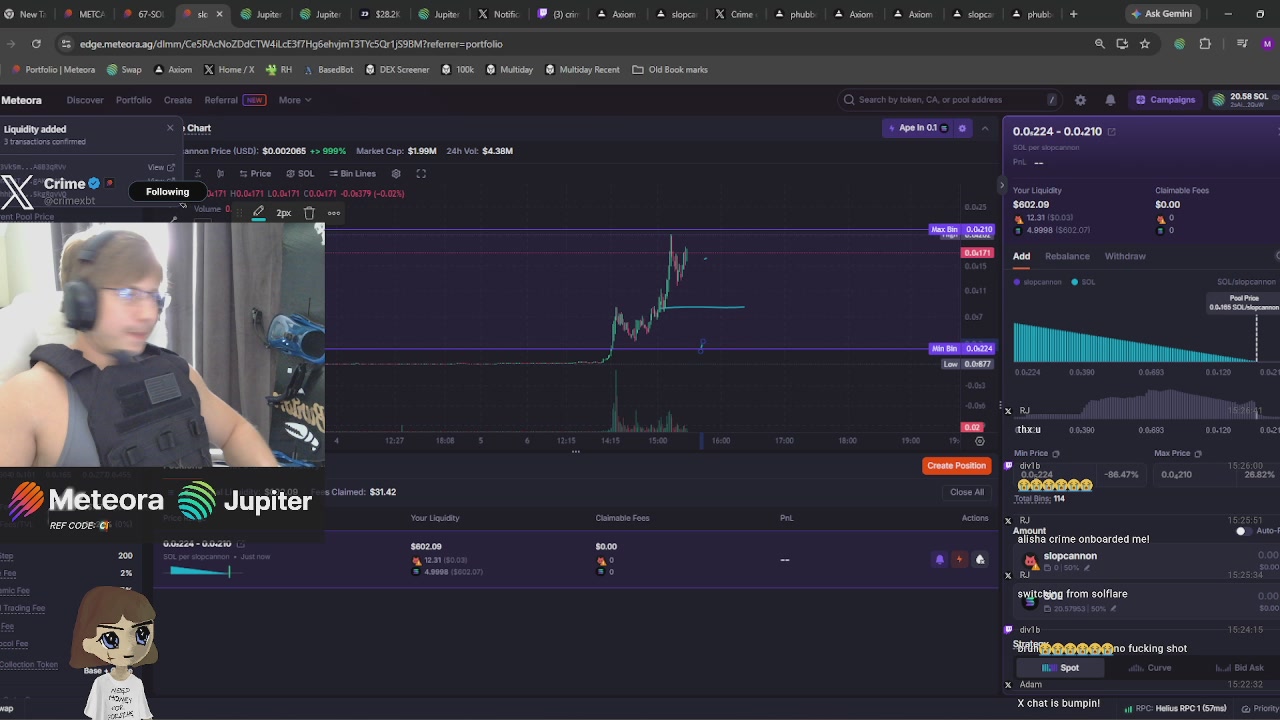Toggle Bin Lines on the chart
Image resolution: width=1280 pixels, height=720 pixels.
351,174
